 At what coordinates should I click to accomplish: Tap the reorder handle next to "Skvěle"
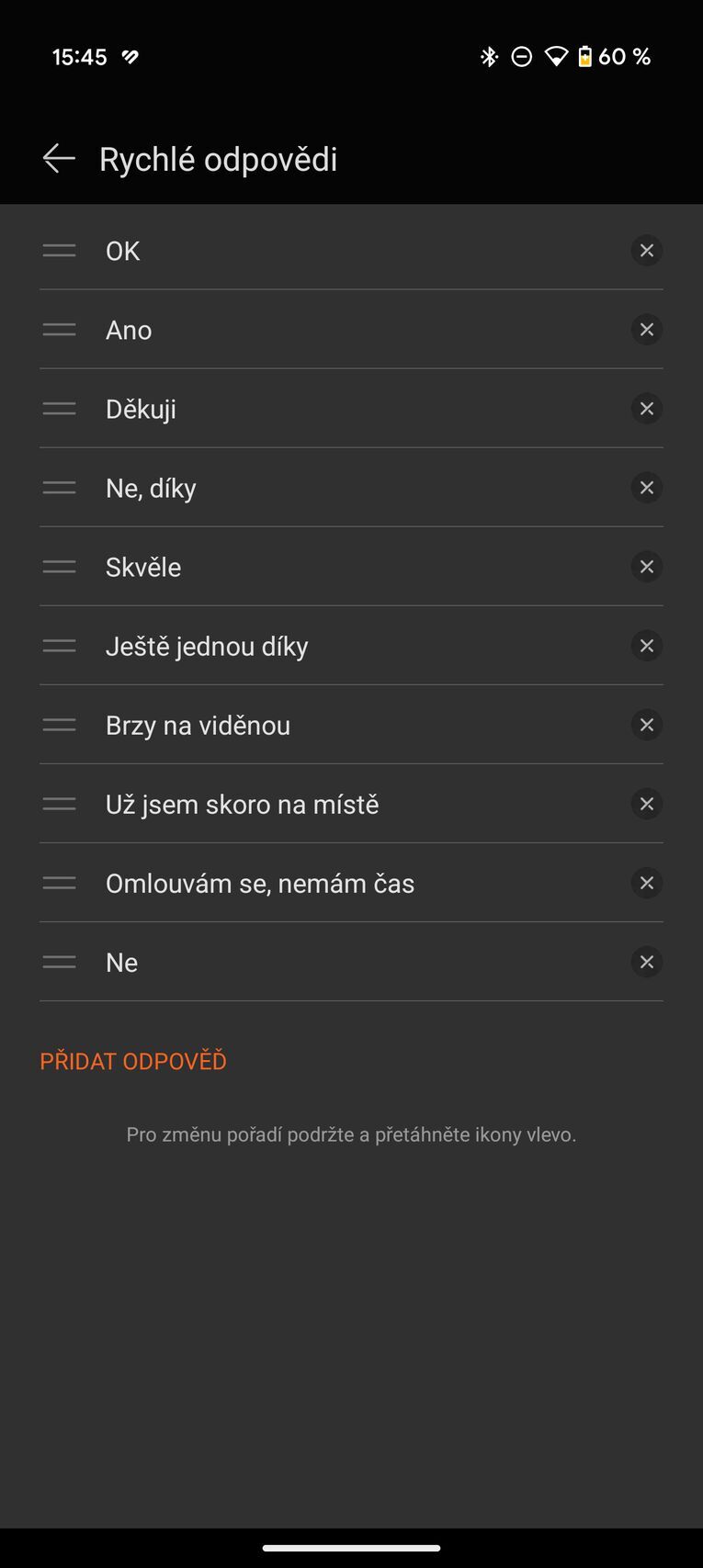coord(60,567)
